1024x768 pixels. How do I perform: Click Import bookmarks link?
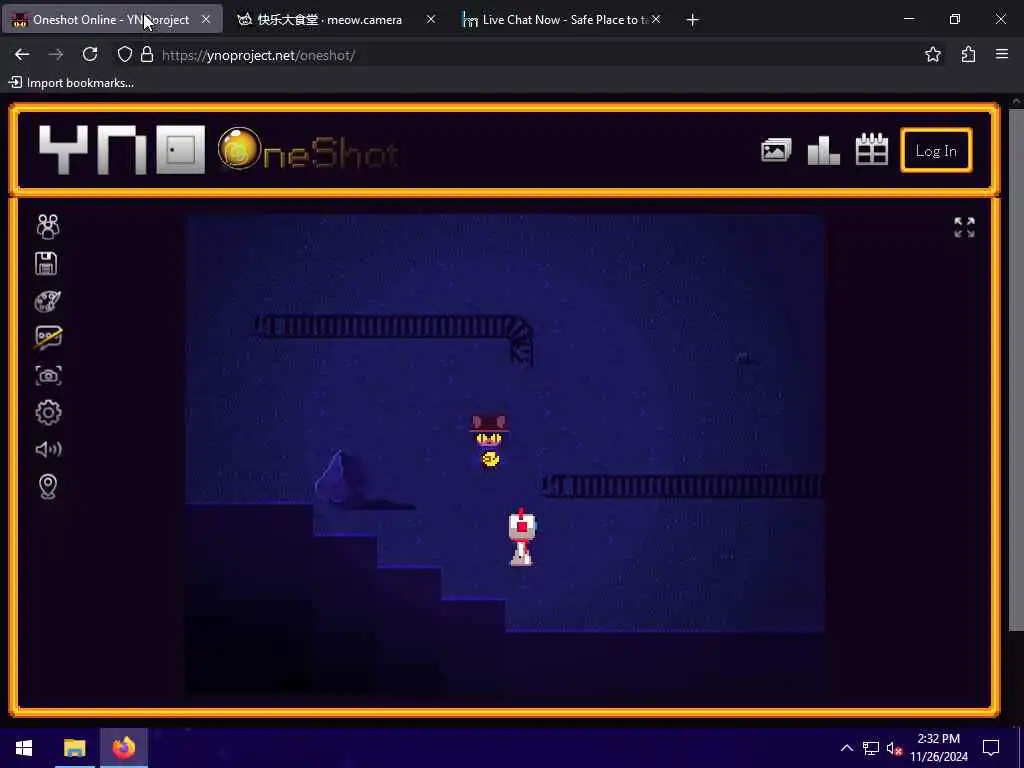[x=71, y=83]
